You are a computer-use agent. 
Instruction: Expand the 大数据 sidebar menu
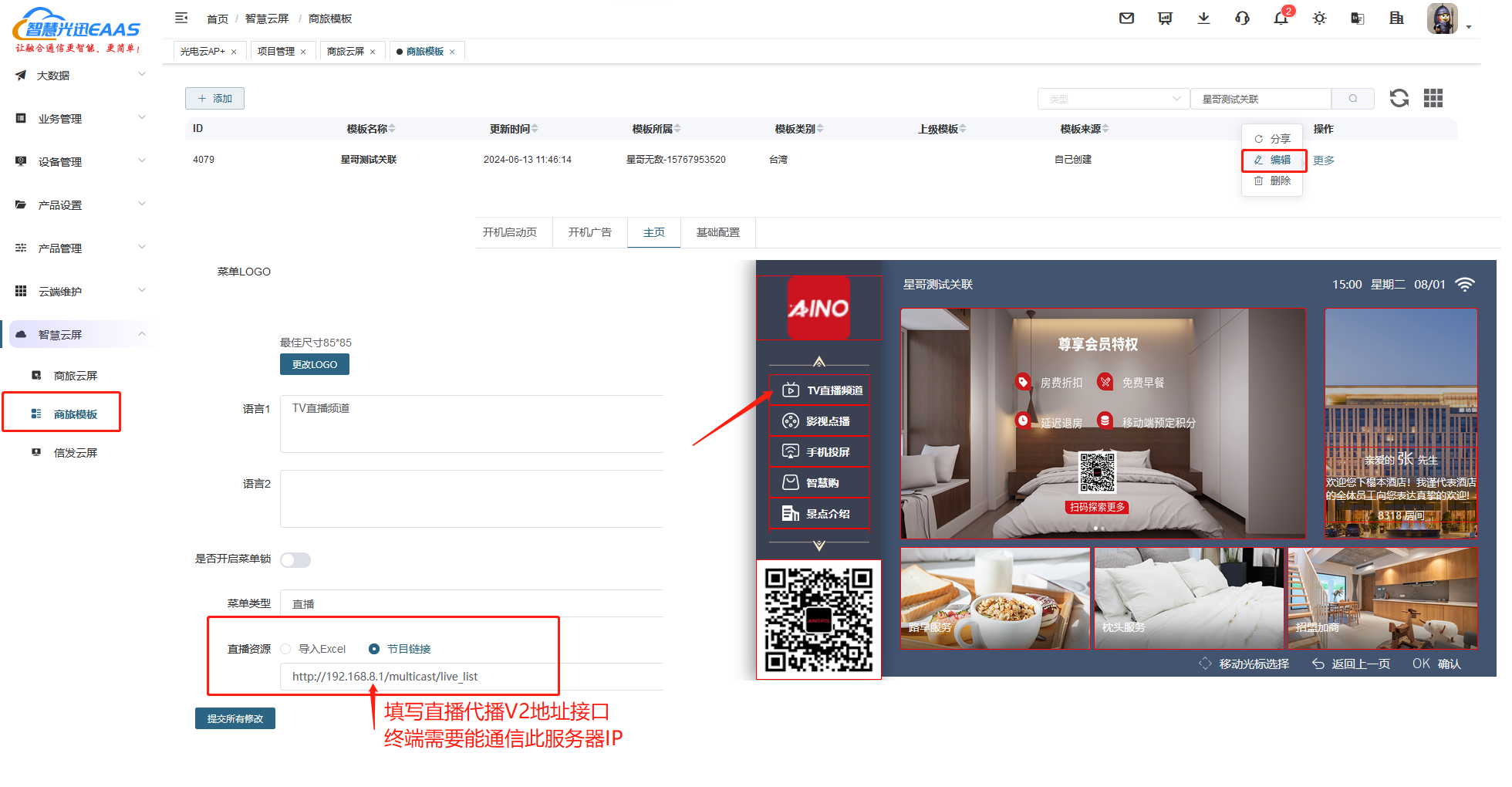point(77,76)
